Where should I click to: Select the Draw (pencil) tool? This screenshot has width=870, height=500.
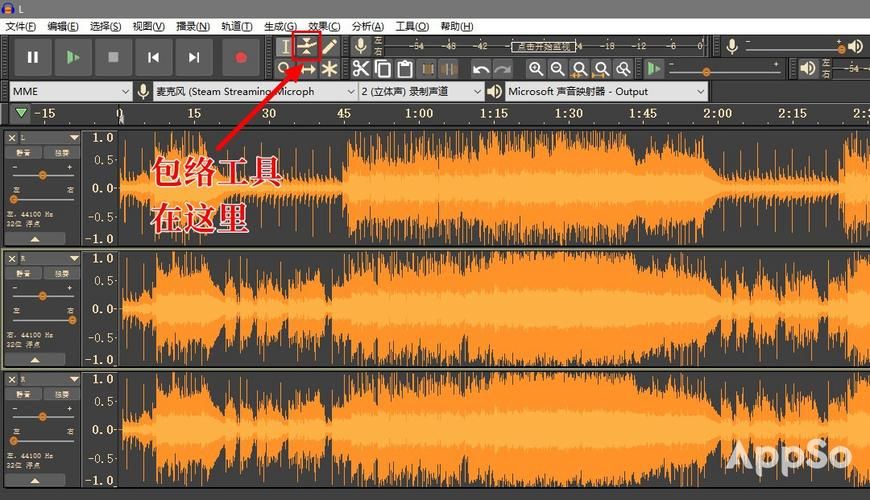point(330,46)
